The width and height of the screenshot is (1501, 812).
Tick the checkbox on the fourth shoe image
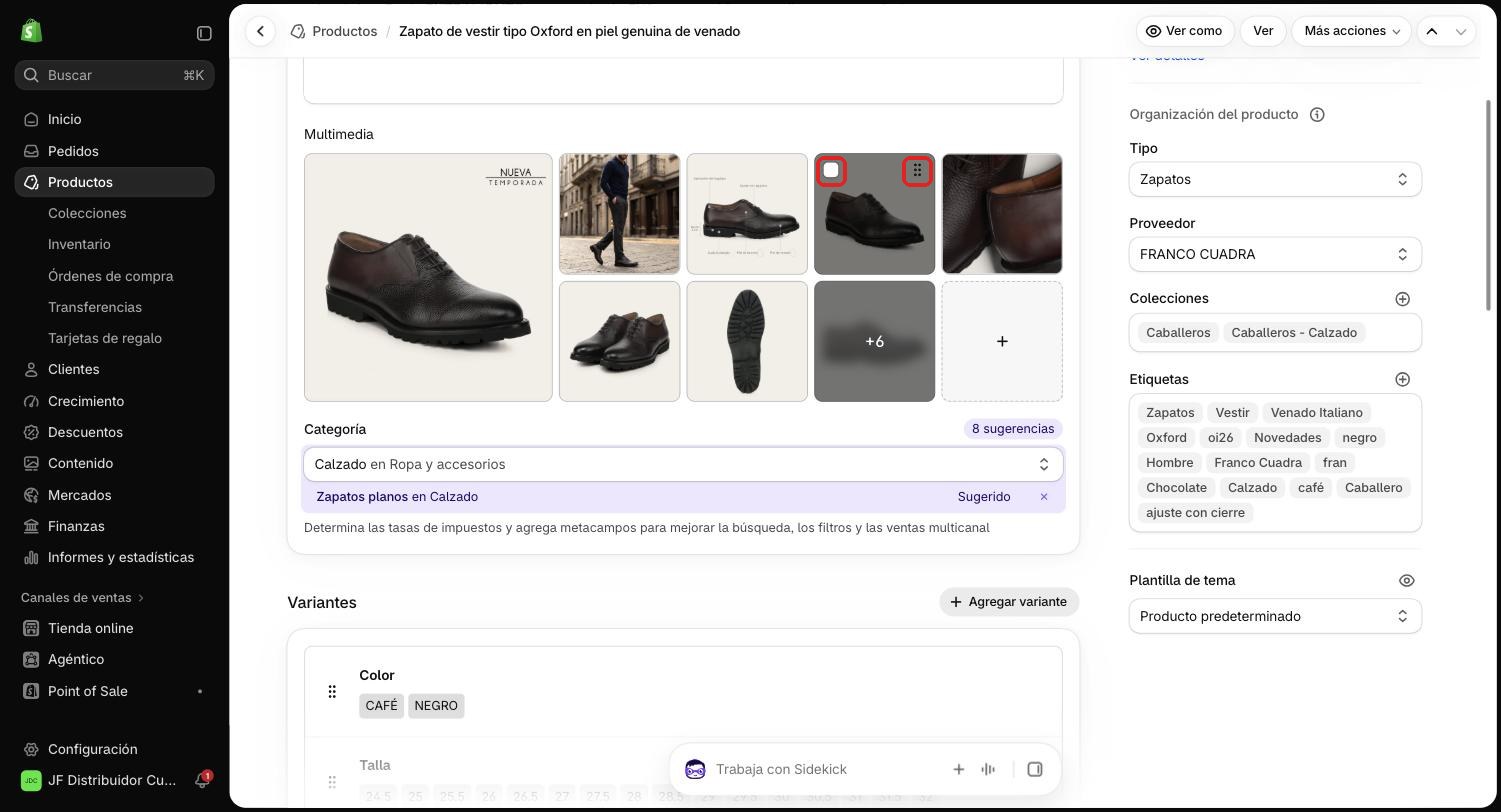(x=831, y=171)
